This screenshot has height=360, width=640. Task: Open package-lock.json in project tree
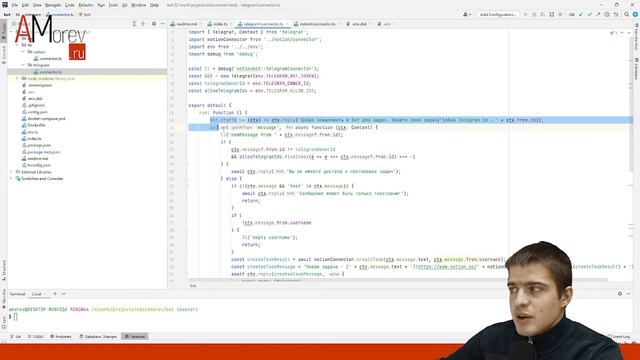(x=41, y=152)
